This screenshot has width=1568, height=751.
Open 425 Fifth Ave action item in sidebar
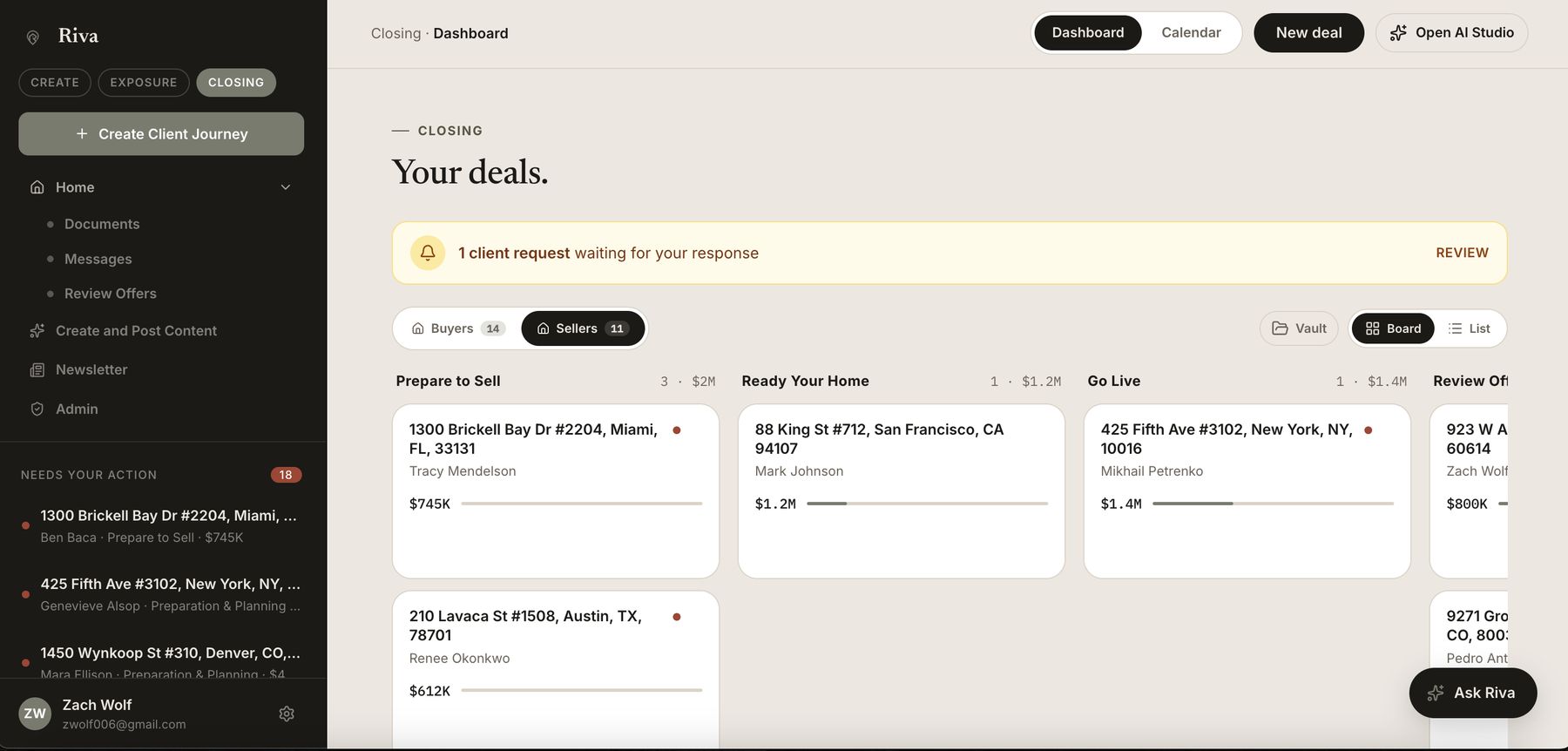click(162, 594)
